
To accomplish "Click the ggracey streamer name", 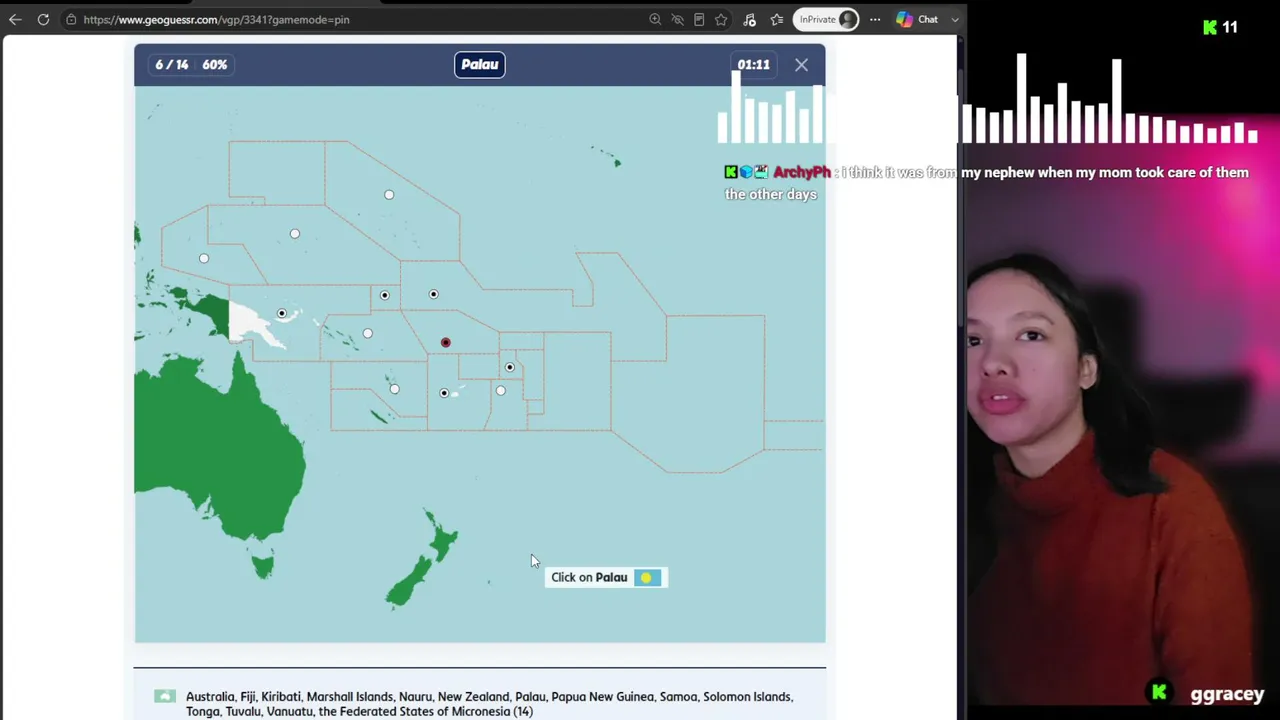I will point(1227,694).
